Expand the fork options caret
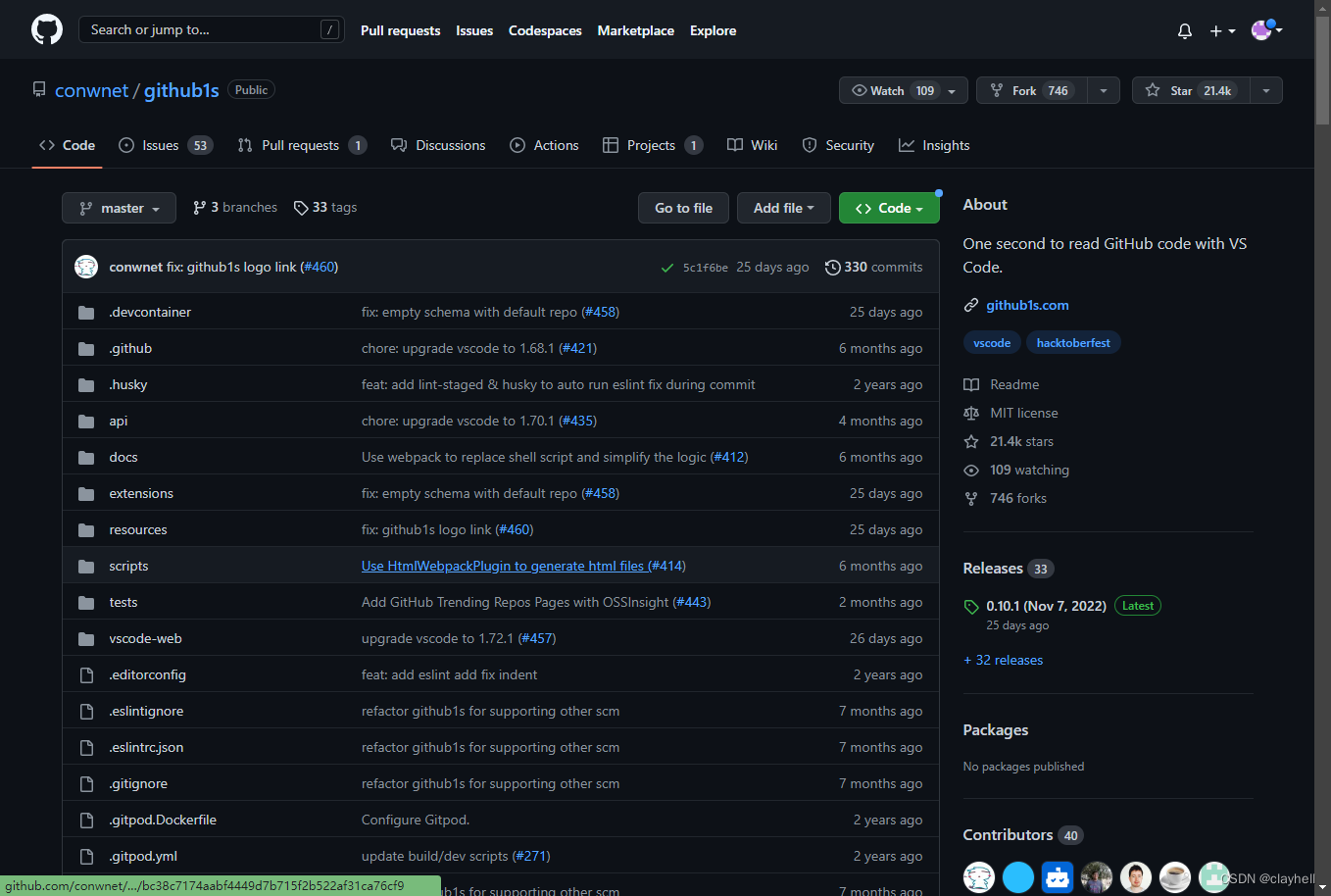1331x896 pixels. tap(1104, 90)
